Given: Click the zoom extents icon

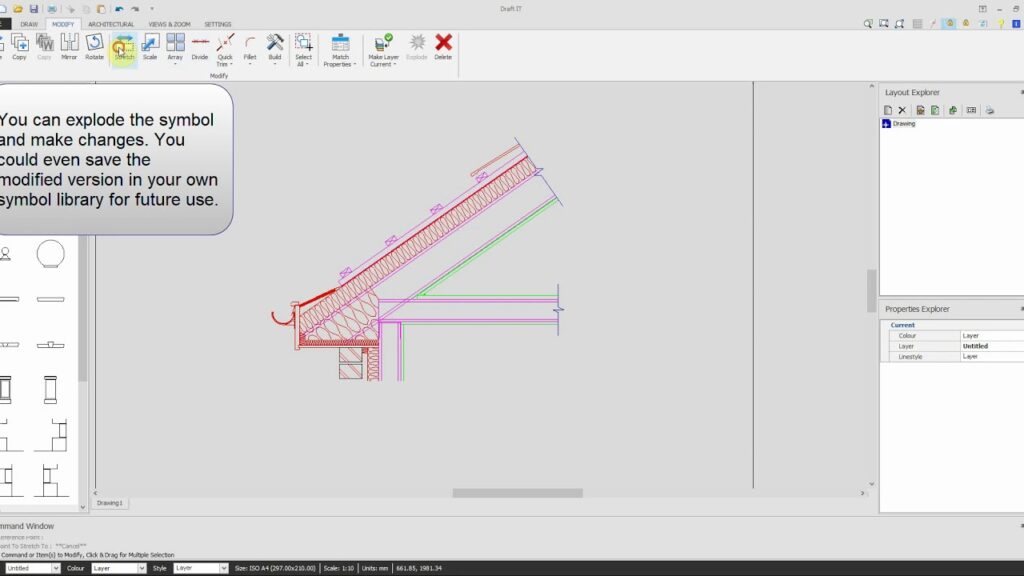Looking at the screenshot, I should point(900,24).
